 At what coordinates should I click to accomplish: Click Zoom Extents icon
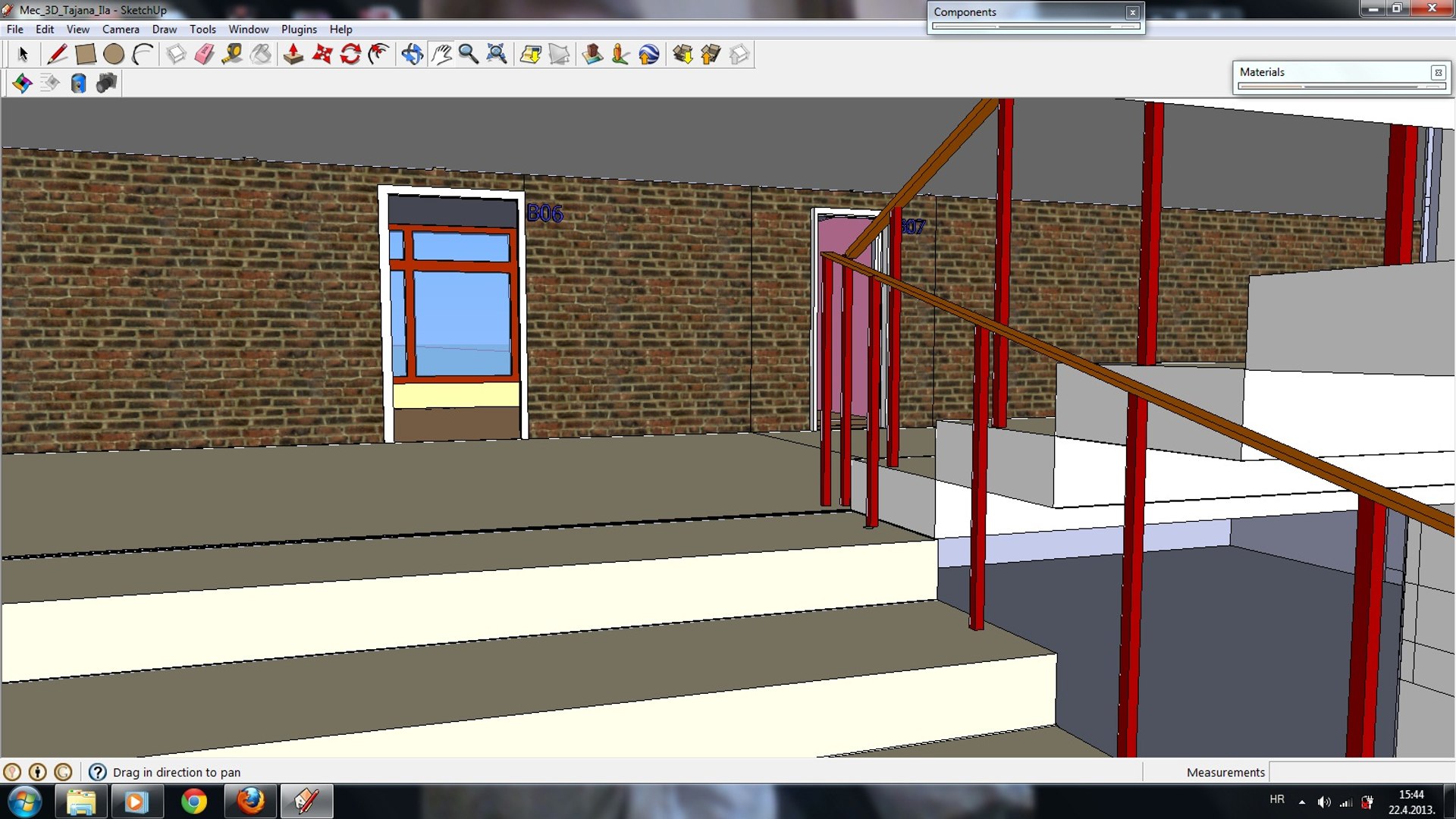[497, 54]
